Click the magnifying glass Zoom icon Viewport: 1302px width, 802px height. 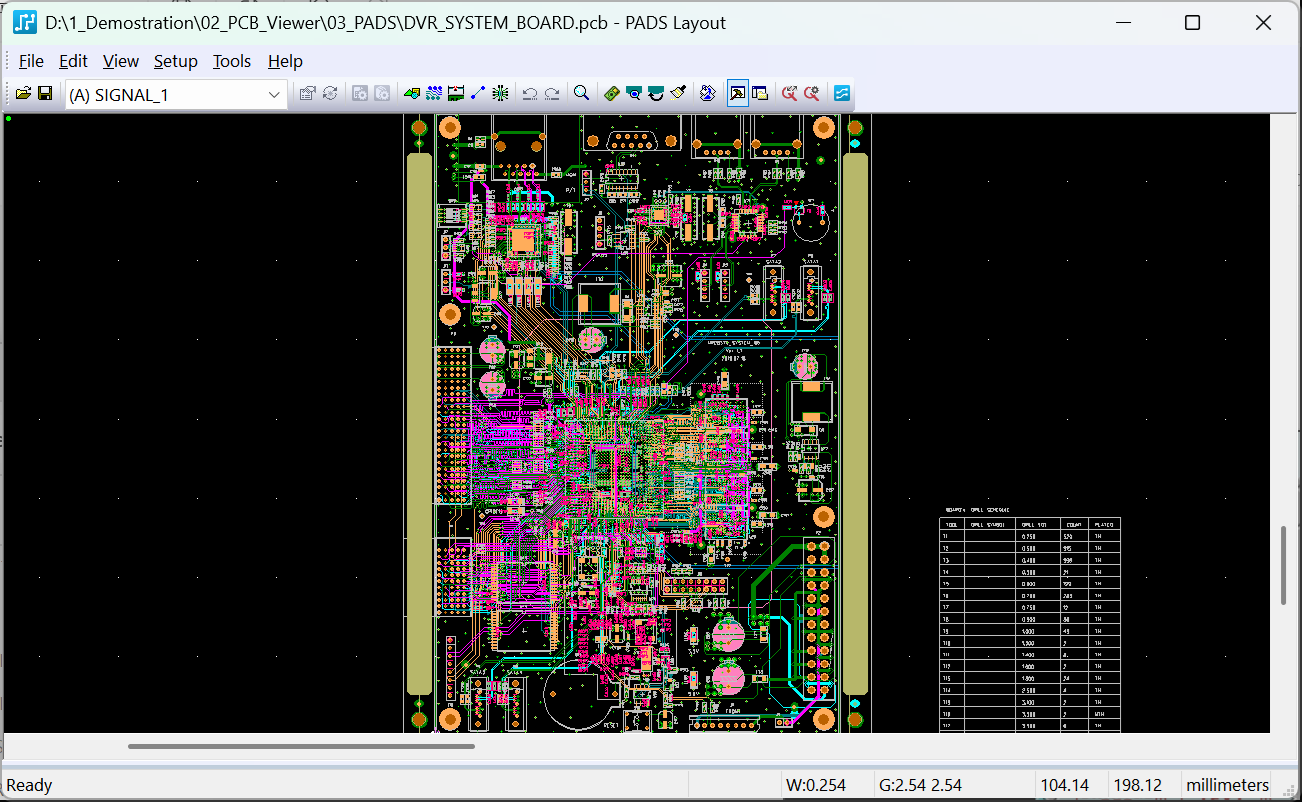pos(581,94)
